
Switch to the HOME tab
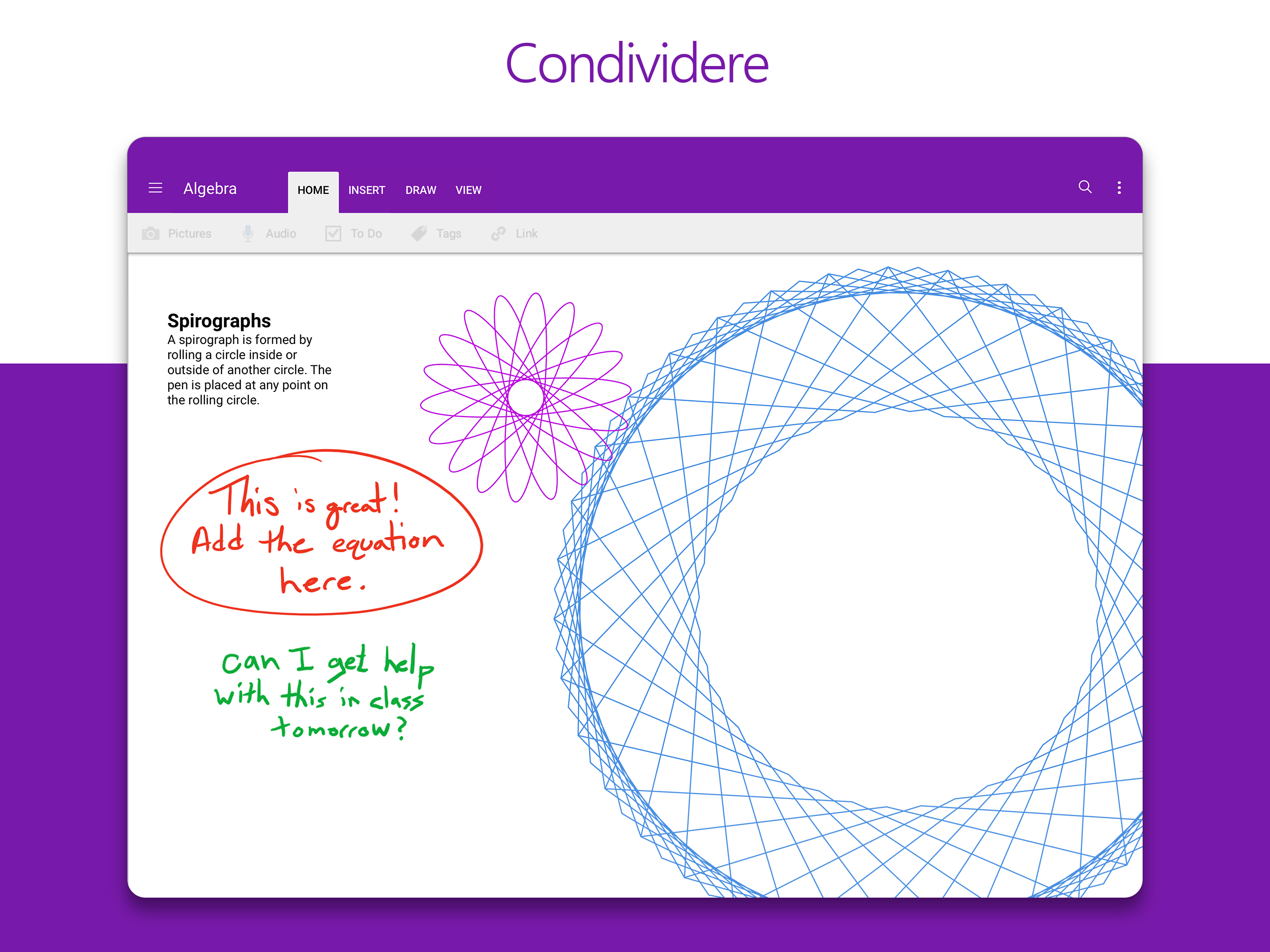tap(313, 191)
